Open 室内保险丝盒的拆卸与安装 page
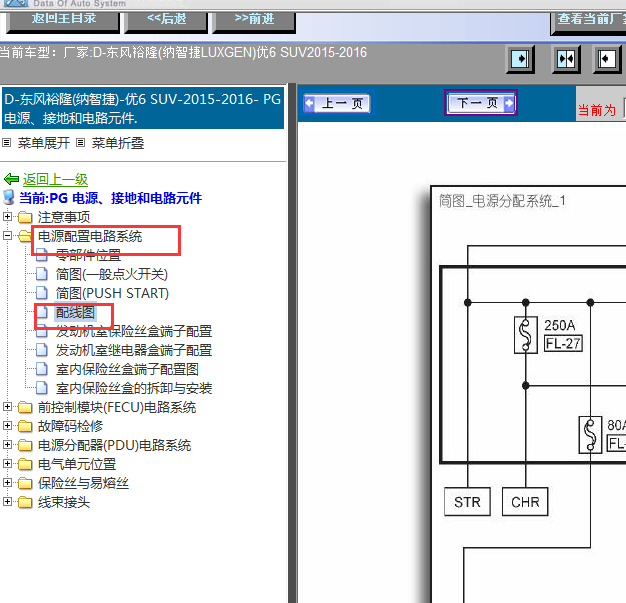626x603 pixels. (x=134, y=388)
